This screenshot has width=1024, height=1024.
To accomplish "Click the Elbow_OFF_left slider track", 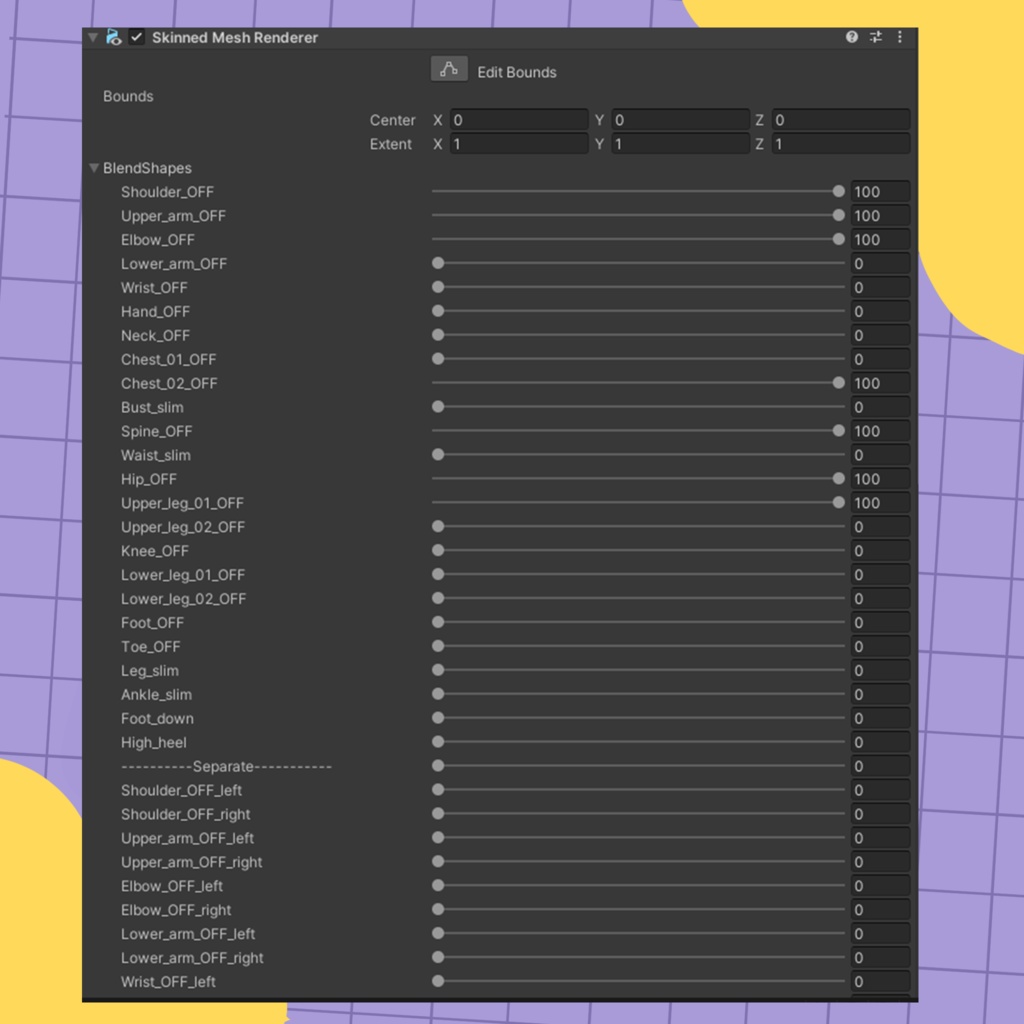I will click(x=638, y=886).
